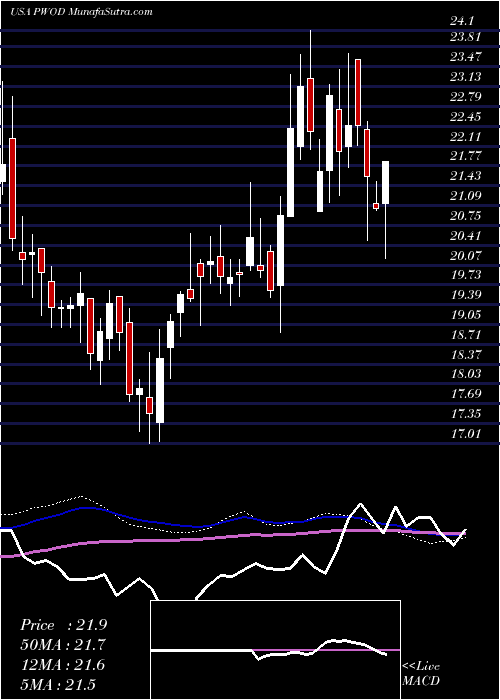Click the 22.11 price axis label
This screenshot has height=700, width=500.
pyautogui.click(x=466, y=136)
